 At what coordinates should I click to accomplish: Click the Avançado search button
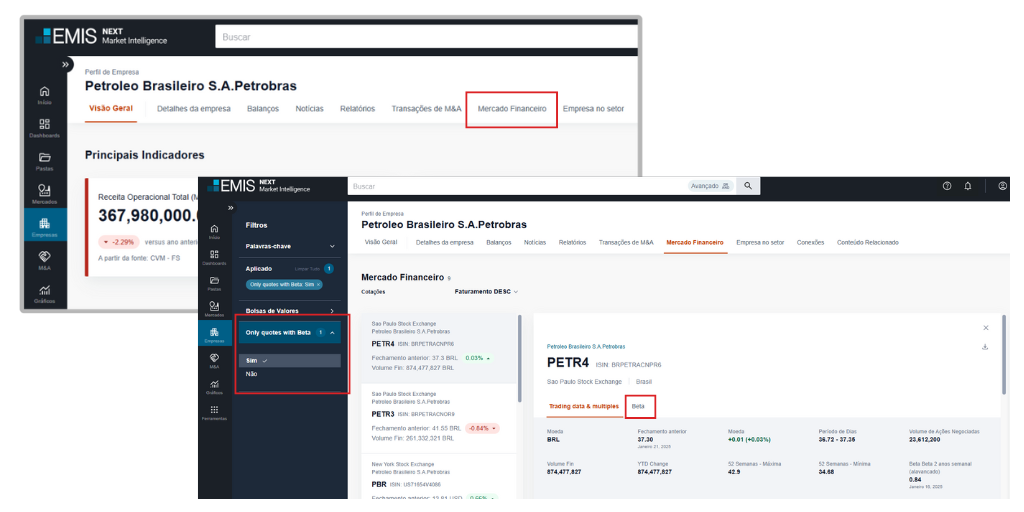click(x=711, y=186)
